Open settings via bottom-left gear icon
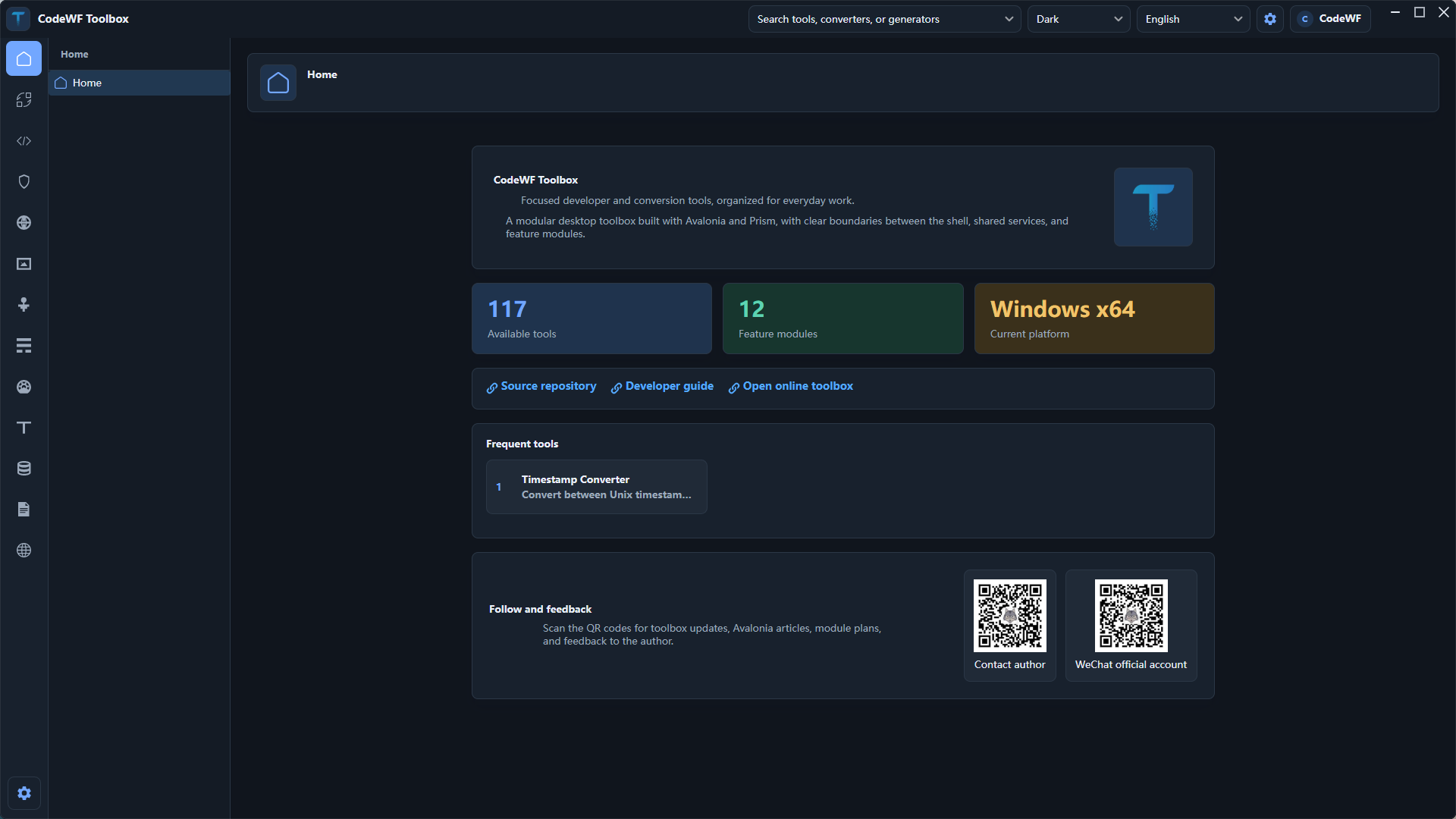Image resolution: width=1456 pixels, height=819 pixels. [24, 793]
